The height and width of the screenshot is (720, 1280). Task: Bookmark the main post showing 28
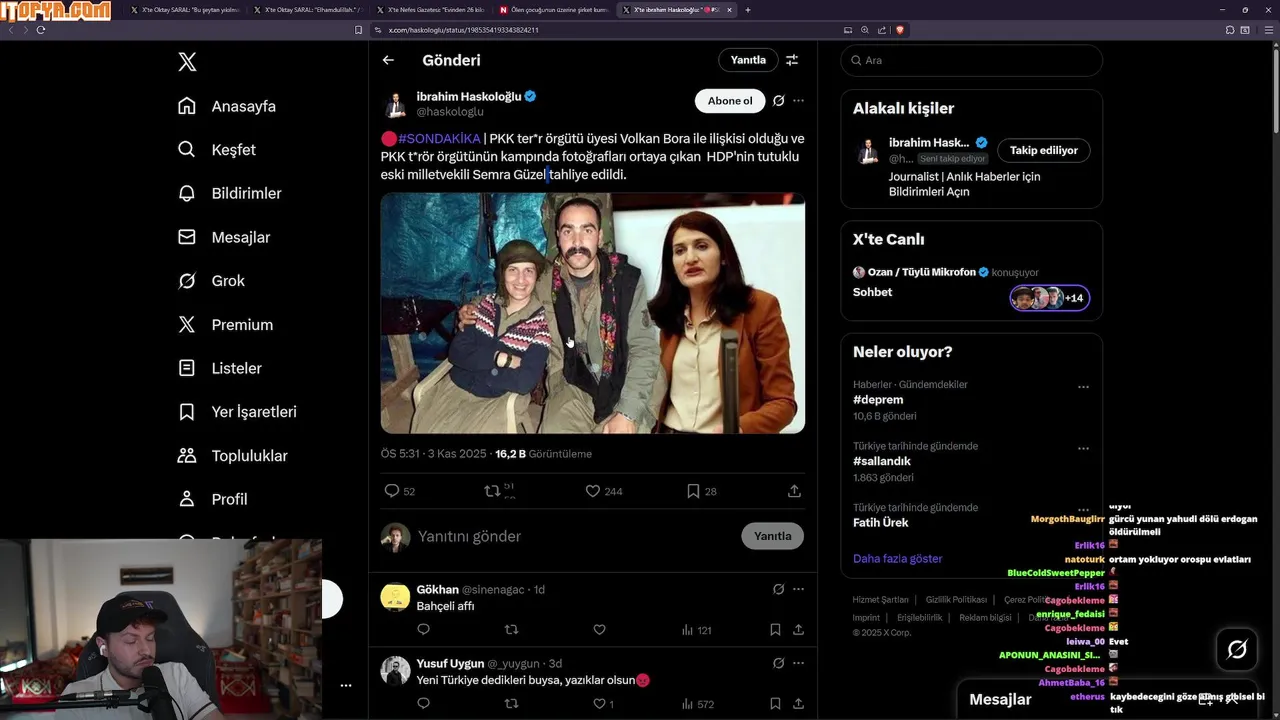(693, 491)
